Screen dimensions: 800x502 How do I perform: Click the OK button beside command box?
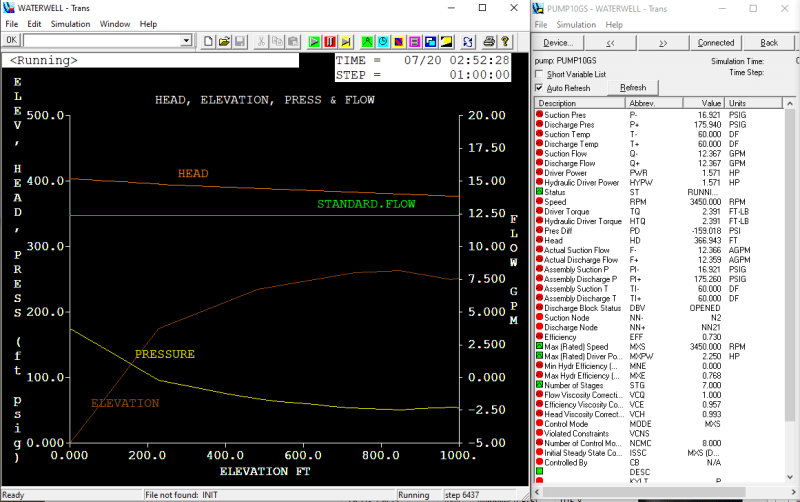(x=11, y=40)
